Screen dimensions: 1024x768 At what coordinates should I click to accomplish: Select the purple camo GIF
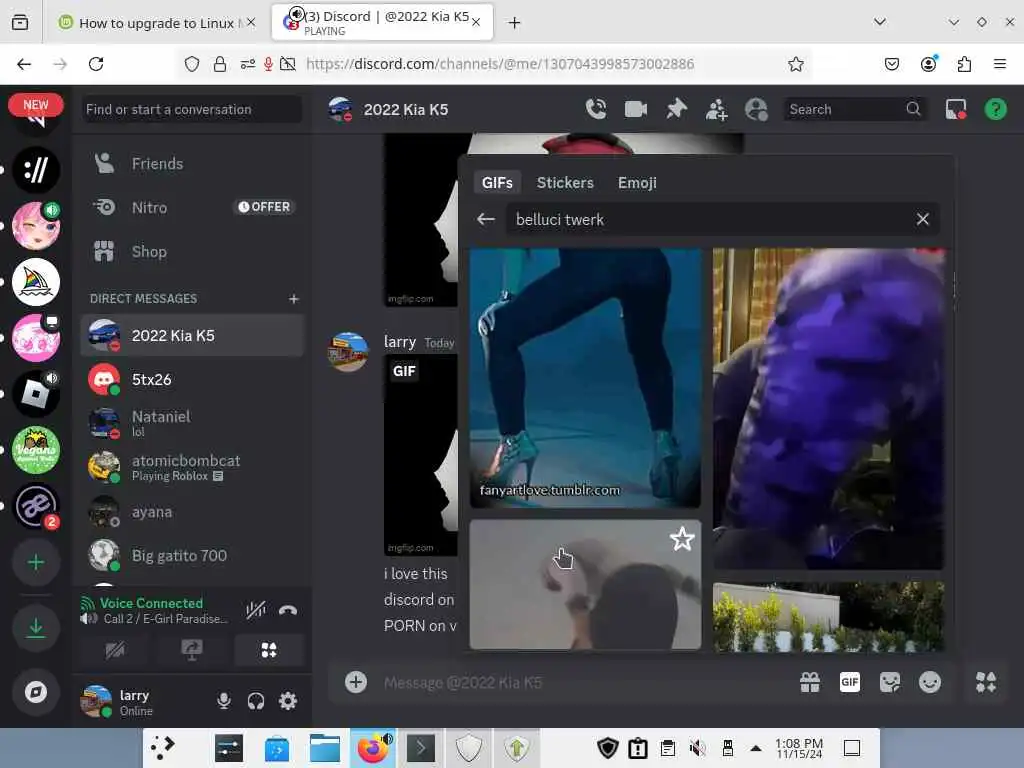[828, 409]
